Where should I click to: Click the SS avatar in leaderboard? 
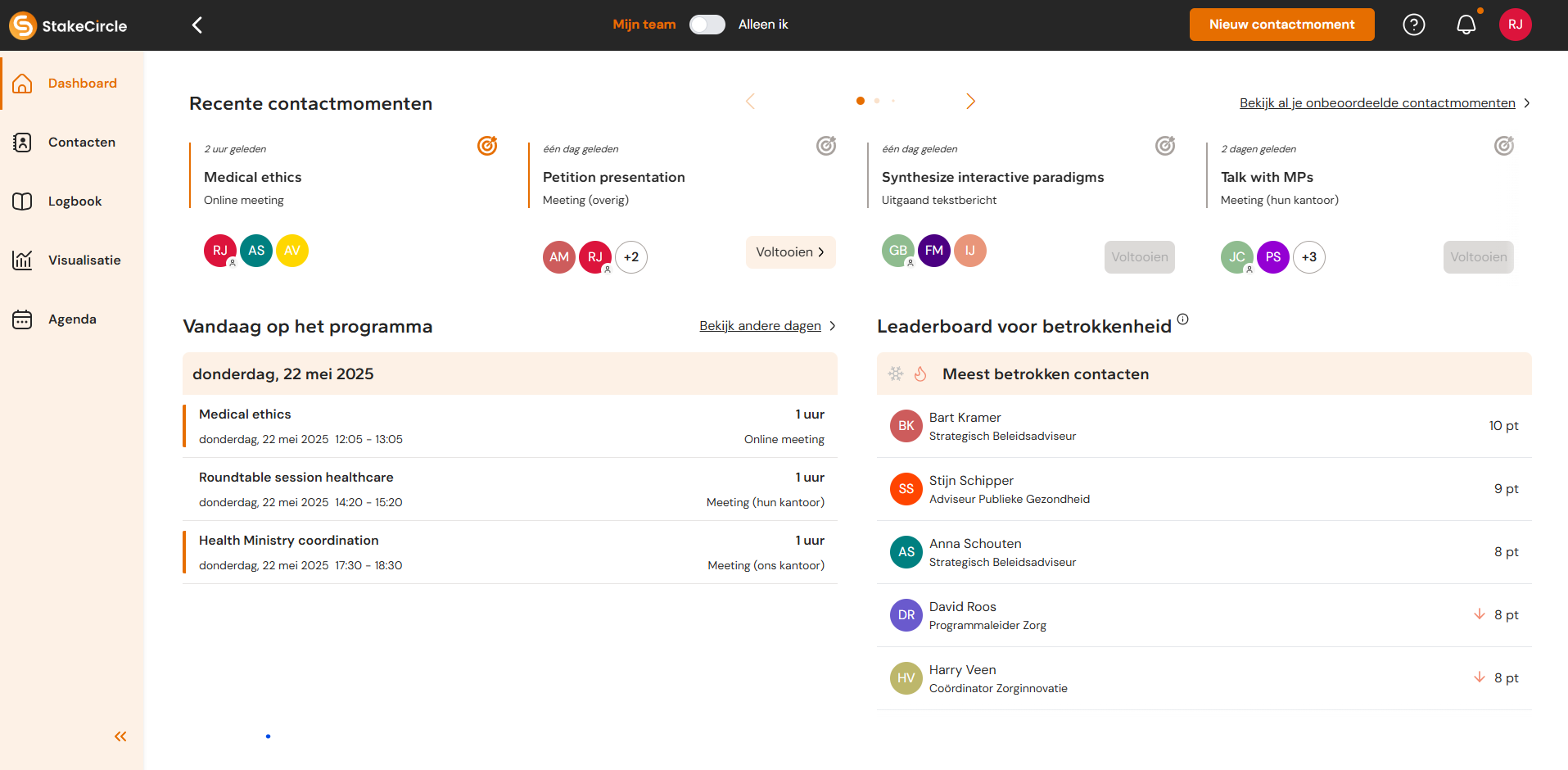coord(906,489)
